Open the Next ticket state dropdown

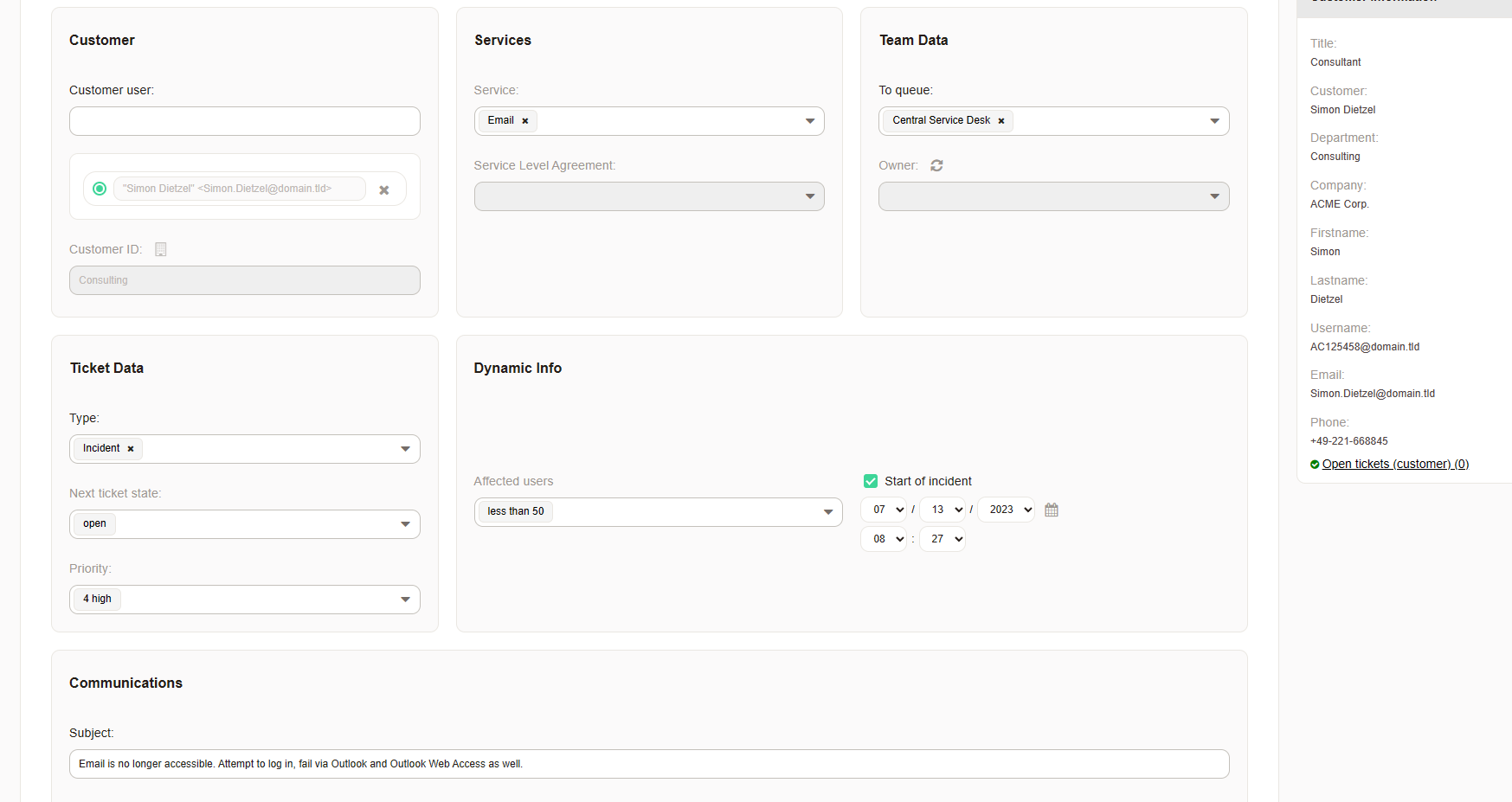tap(244, 524)
